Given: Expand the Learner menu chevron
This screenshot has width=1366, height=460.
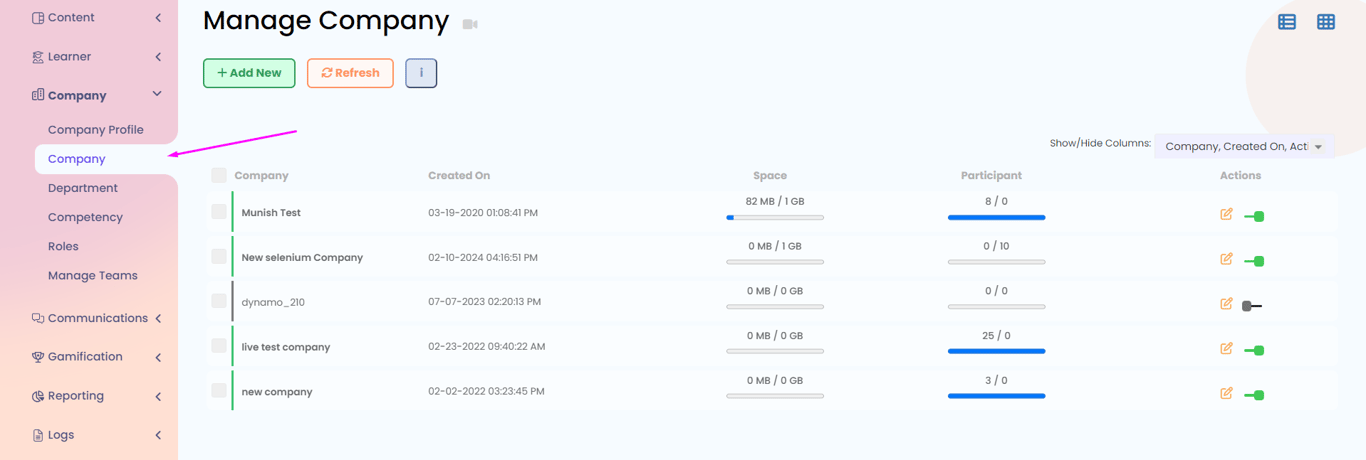Looking at the screenshot, I should (x=158, y=57).
